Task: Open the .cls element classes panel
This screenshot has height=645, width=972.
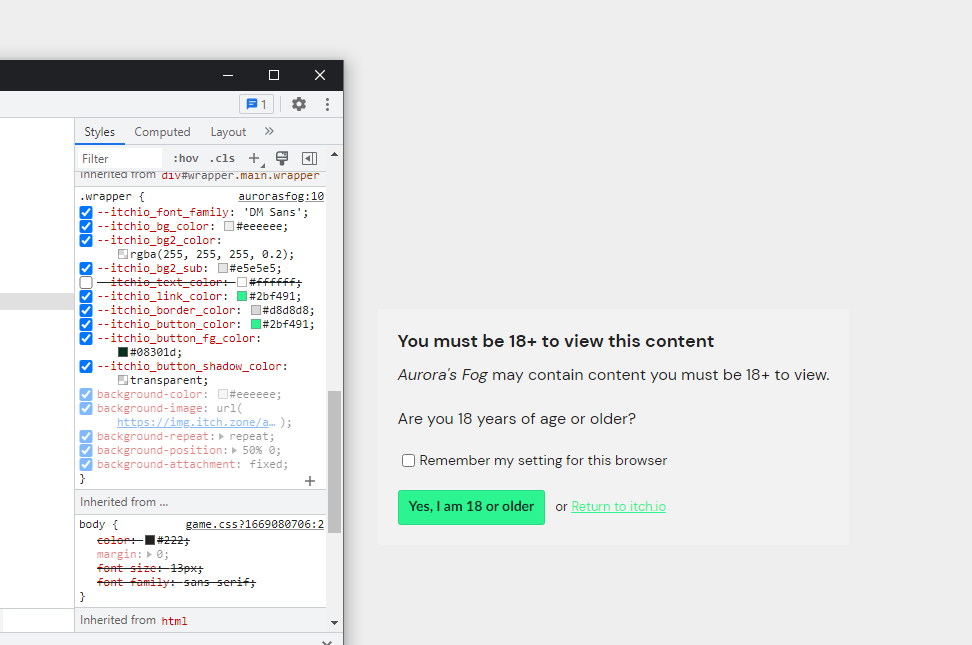Action: tap(222, 158)
